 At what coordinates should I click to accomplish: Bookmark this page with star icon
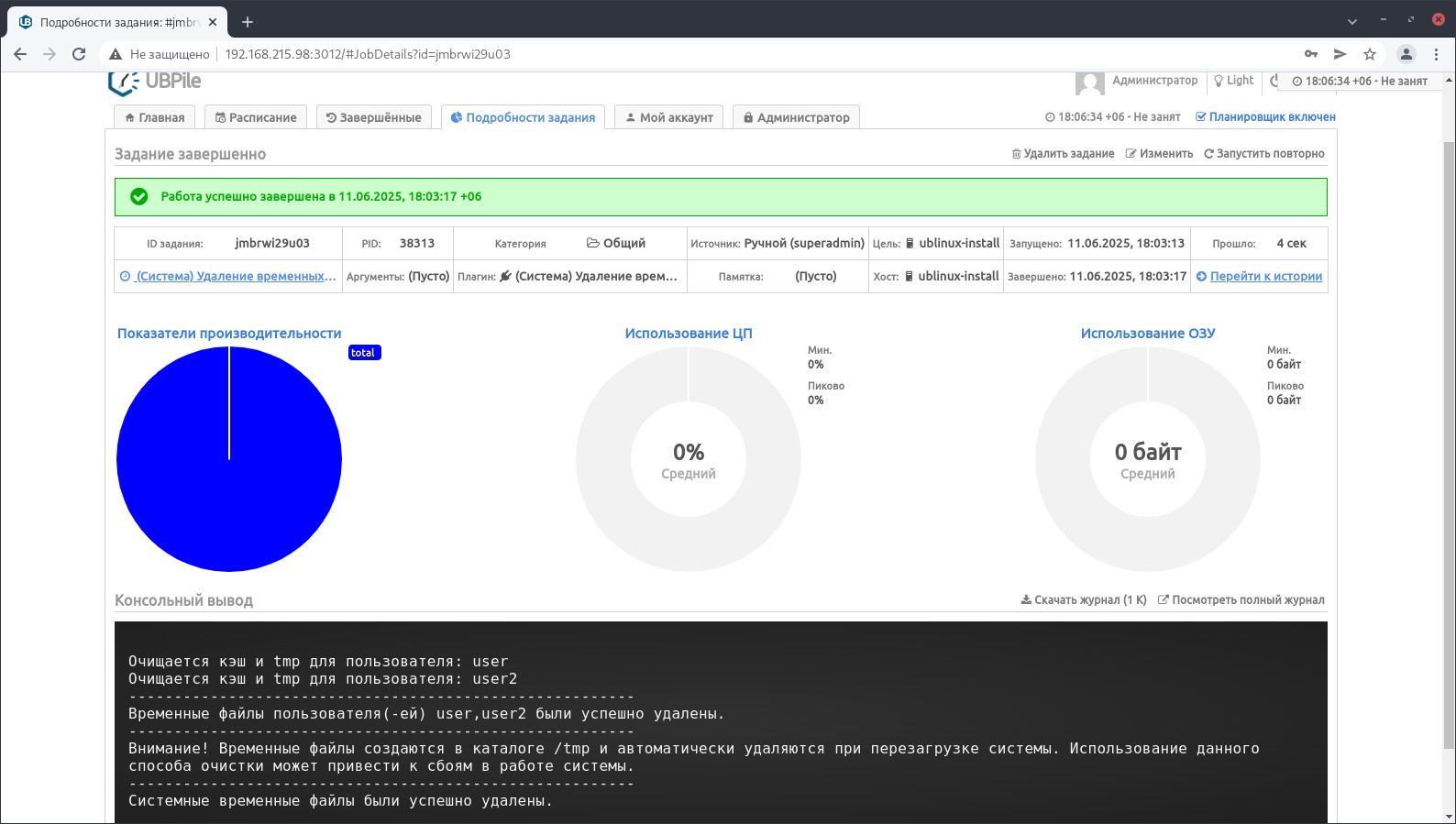pos(1370,54)
